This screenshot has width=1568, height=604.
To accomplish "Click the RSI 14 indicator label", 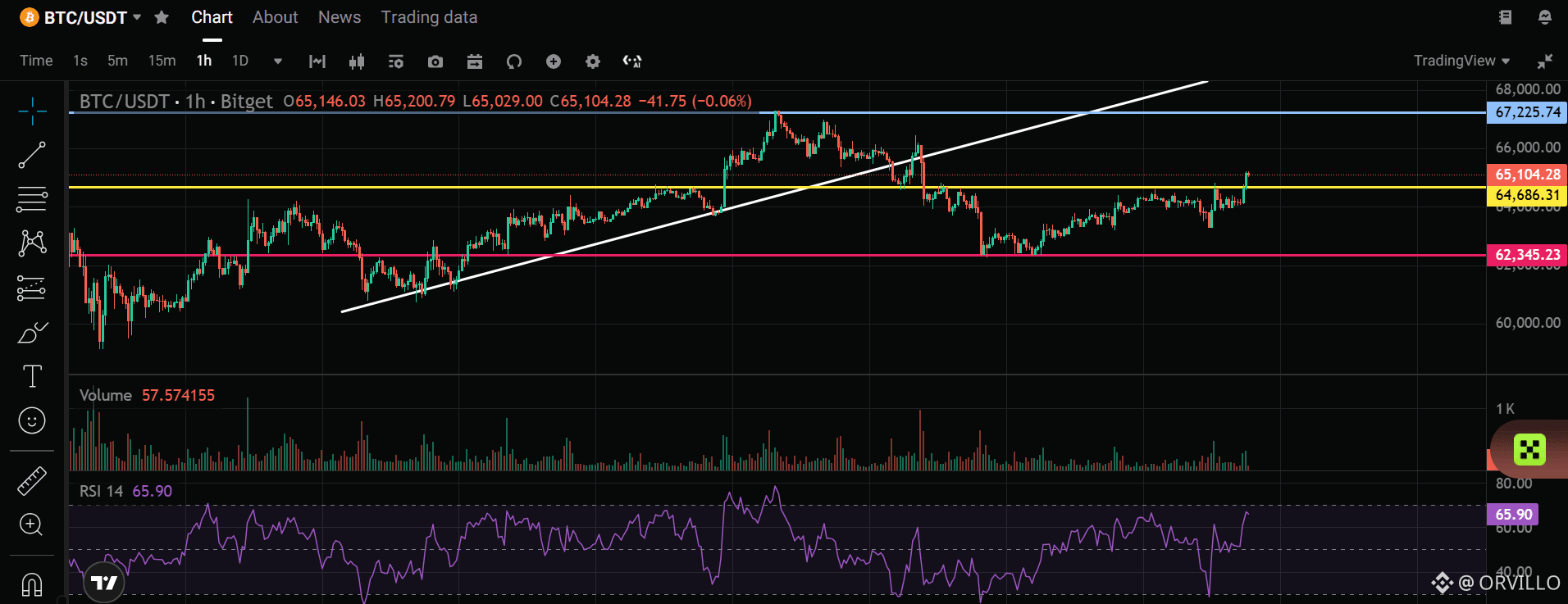I will pyautogui.click(x=101, y=491).
